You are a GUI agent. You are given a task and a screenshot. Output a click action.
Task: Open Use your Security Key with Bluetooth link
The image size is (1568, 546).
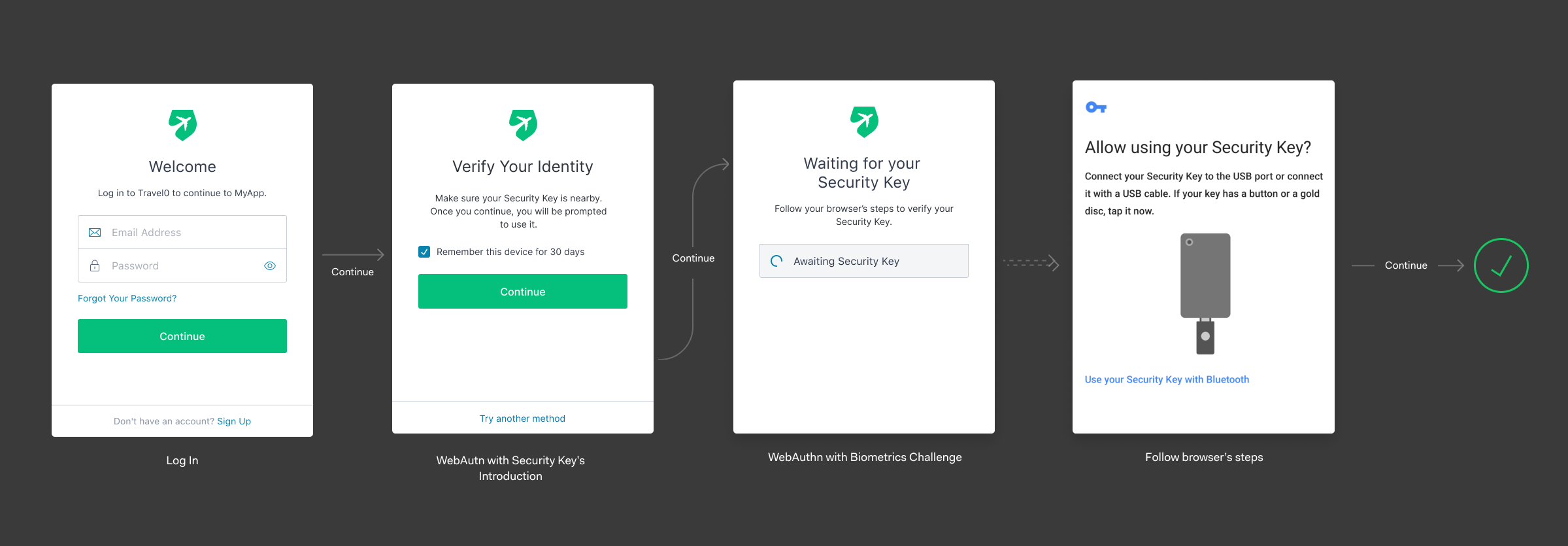[1167, 379]
